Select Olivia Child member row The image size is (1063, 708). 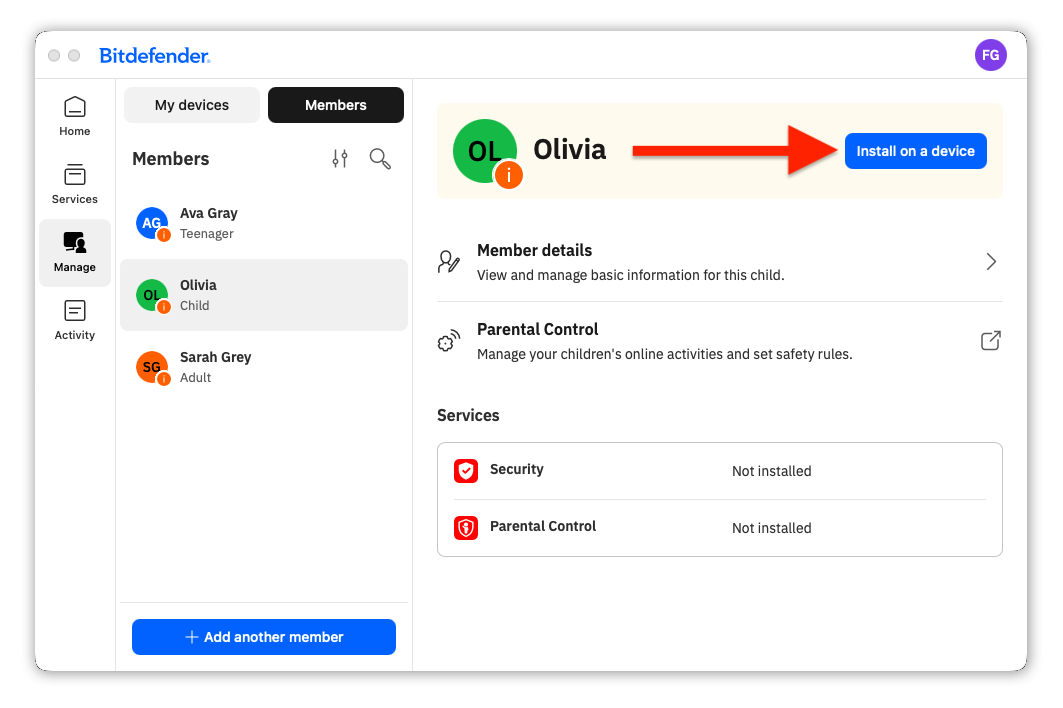coord(264,295)
